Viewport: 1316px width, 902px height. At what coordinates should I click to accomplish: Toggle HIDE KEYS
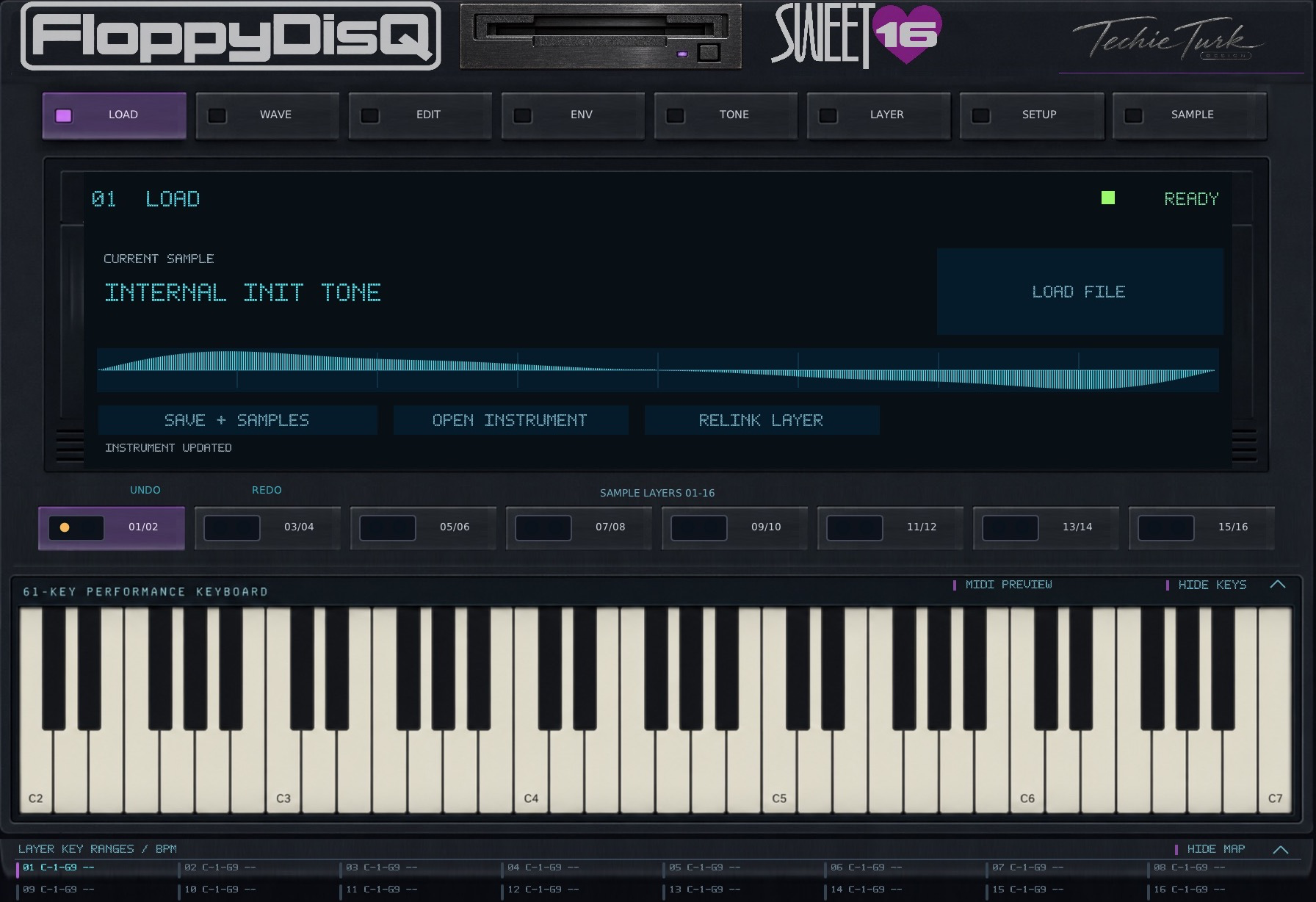point(1207,585)
